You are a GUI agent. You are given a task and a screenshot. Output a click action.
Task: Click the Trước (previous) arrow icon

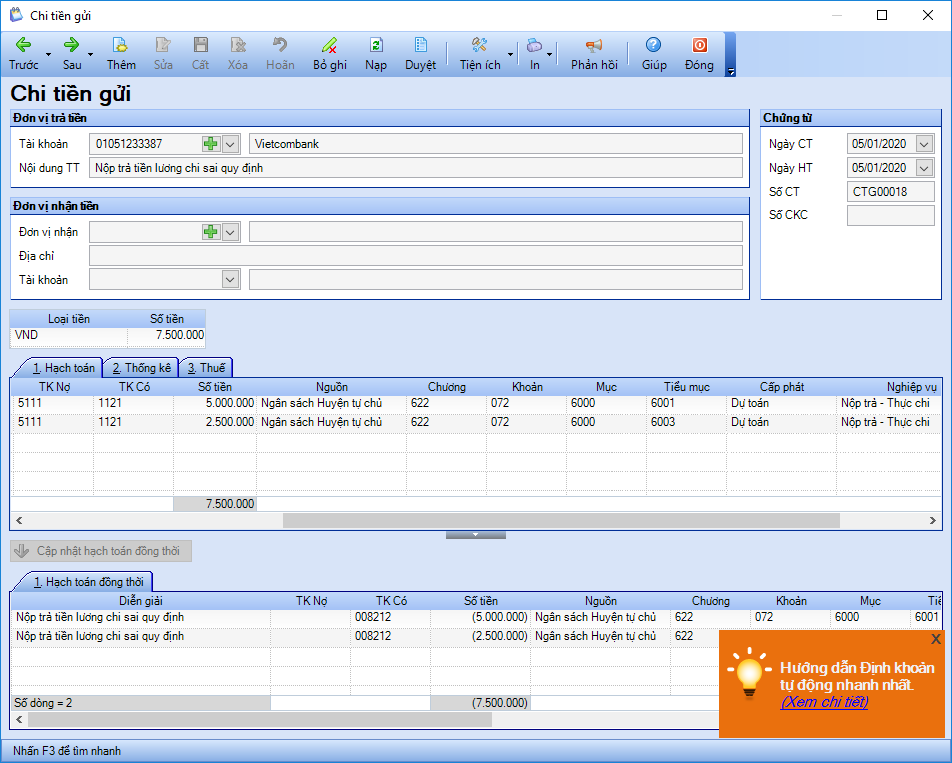coord(23,46)
